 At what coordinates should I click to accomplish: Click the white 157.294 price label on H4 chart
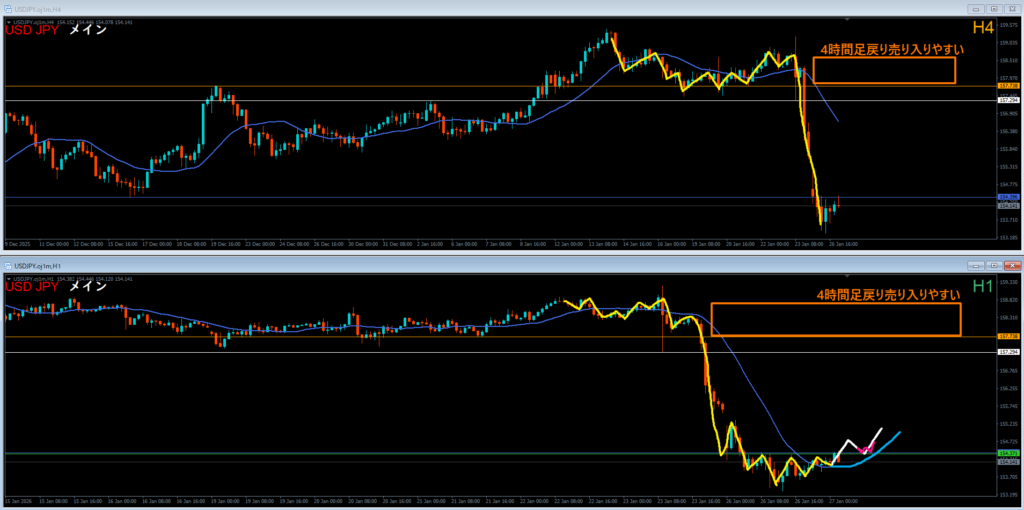pyautogui.click(x=1009, y=101)
